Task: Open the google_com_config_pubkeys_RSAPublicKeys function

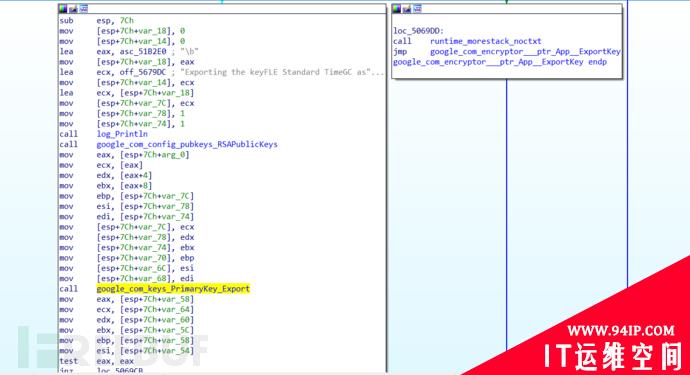Action: coord(187,144)
